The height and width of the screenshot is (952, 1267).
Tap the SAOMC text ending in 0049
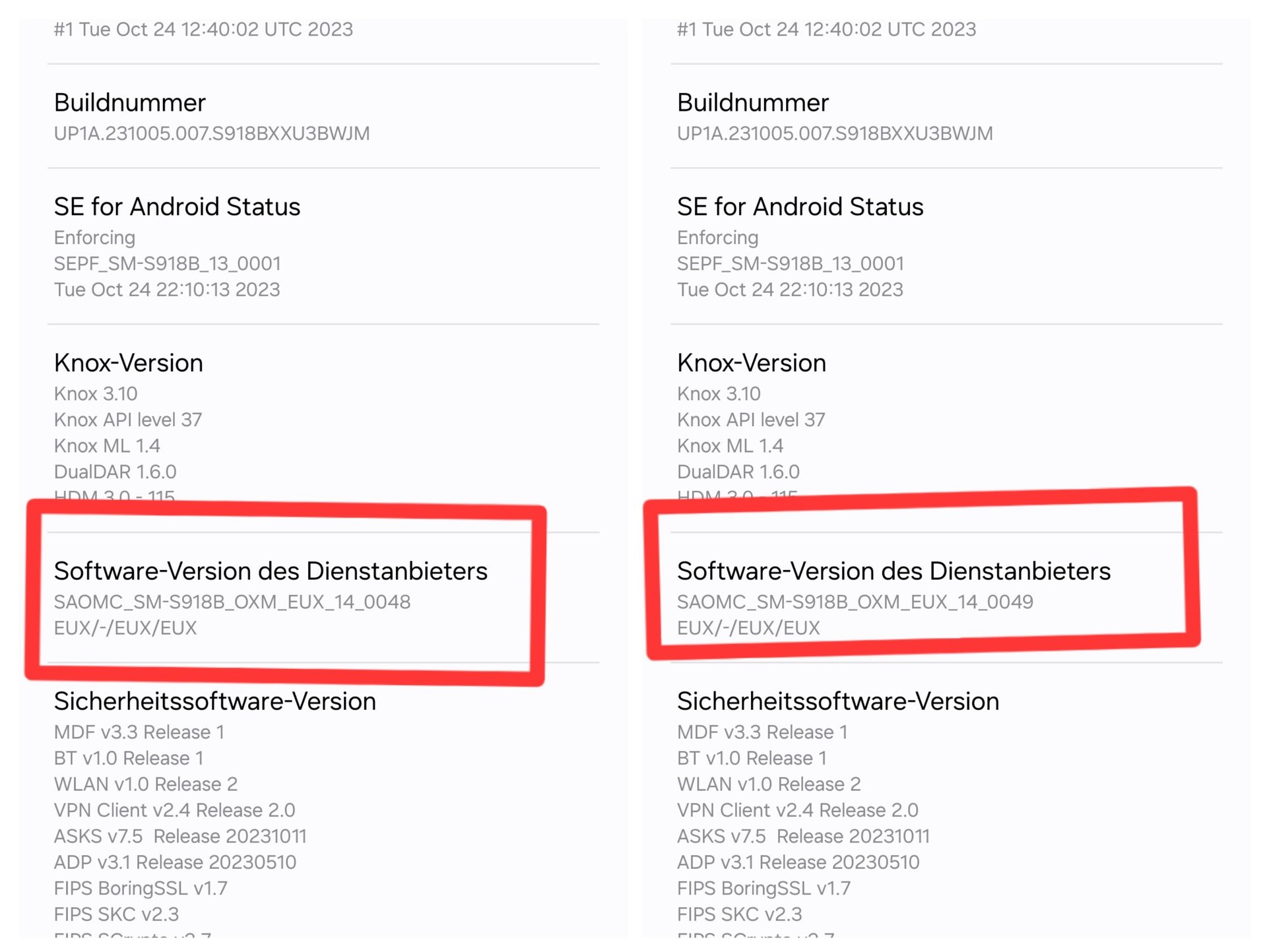(855, 602)
